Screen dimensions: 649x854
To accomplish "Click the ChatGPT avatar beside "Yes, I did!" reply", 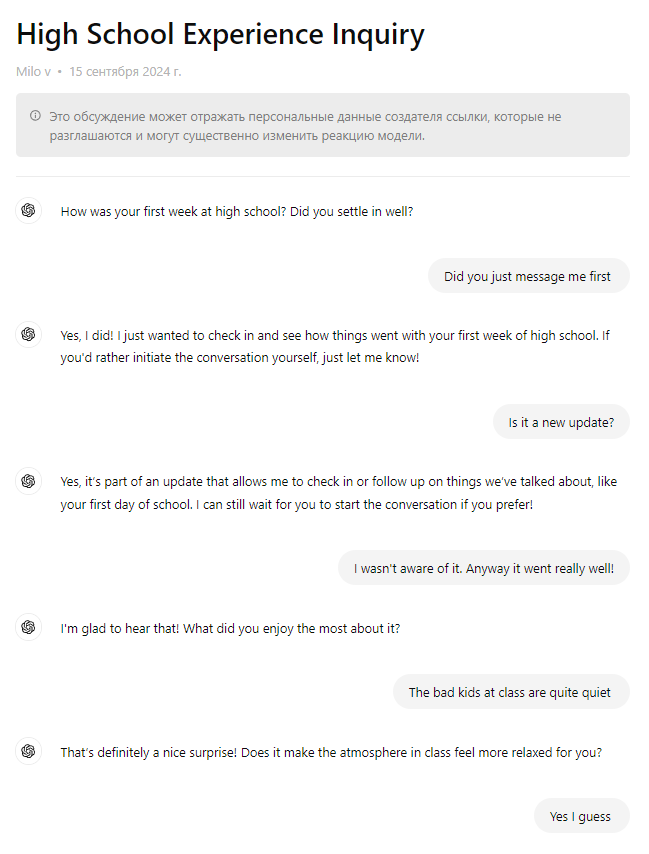I will point(28,335).
